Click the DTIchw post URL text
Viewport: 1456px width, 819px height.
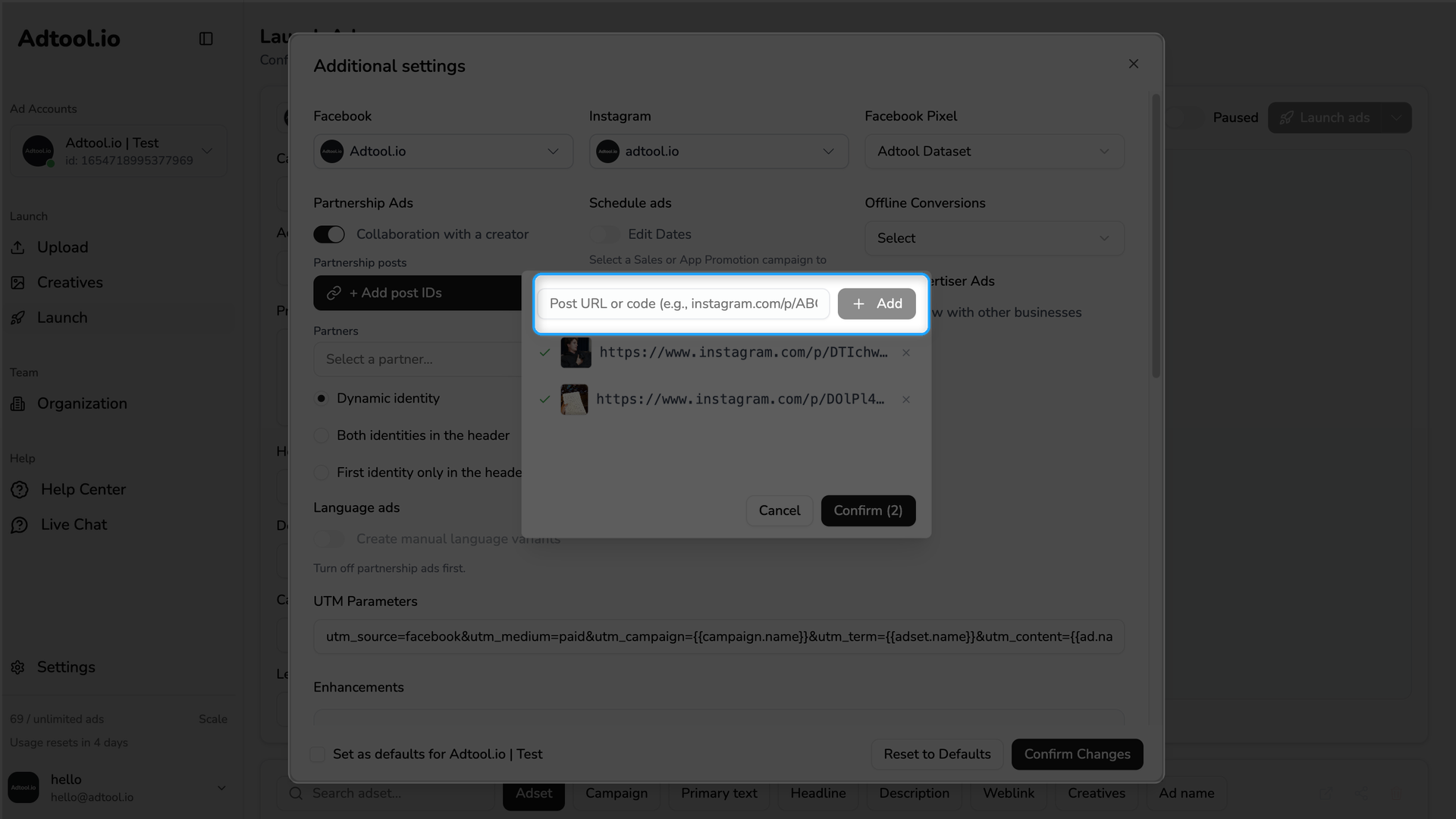click(743, 353)
